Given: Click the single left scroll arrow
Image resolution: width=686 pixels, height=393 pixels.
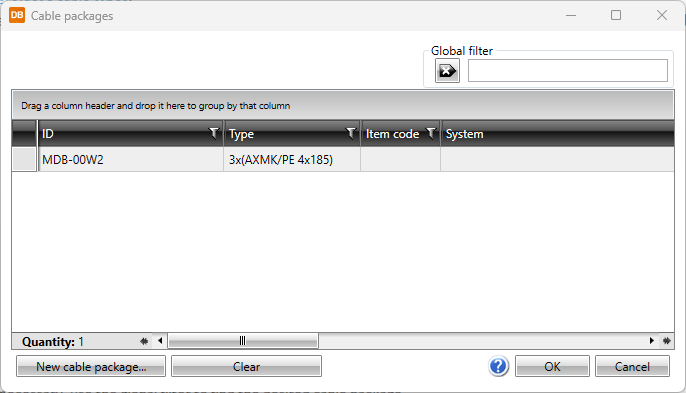Looking at the screenshot, I should pyautogui.click(x=160, y=341).
